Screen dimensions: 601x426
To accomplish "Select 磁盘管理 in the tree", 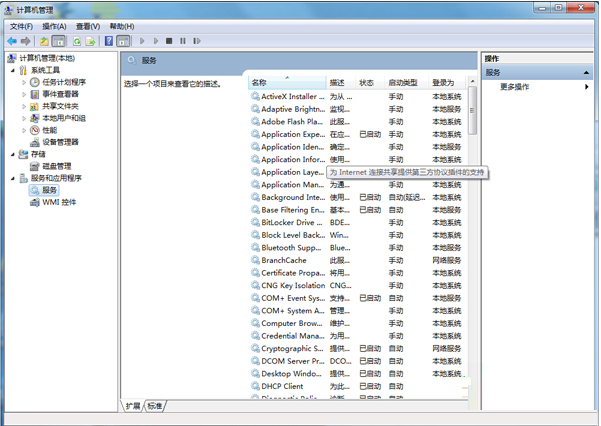I will (x=56, y=166).
